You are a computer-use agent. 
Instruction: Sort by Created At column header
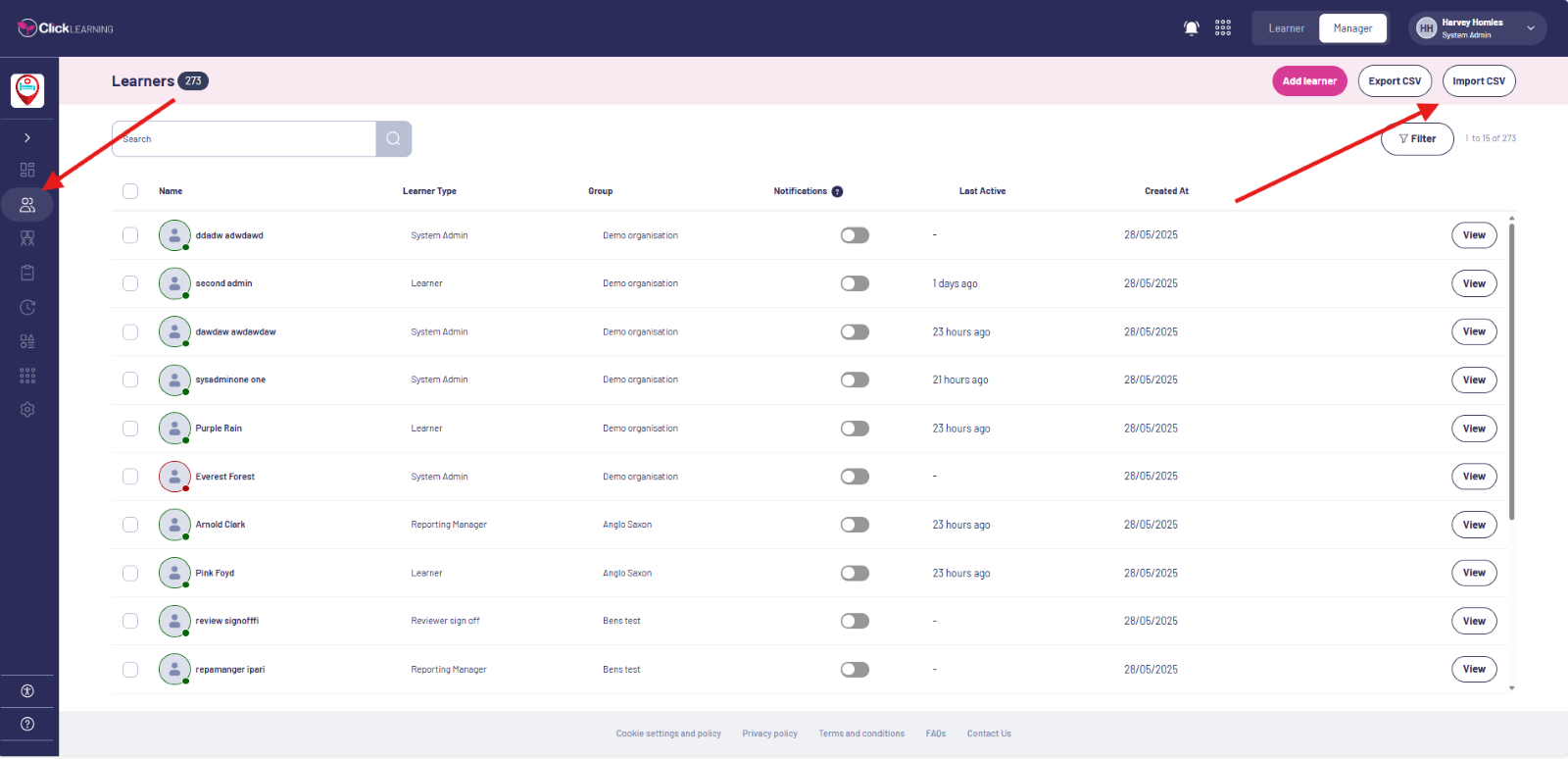click(1166, 191)
